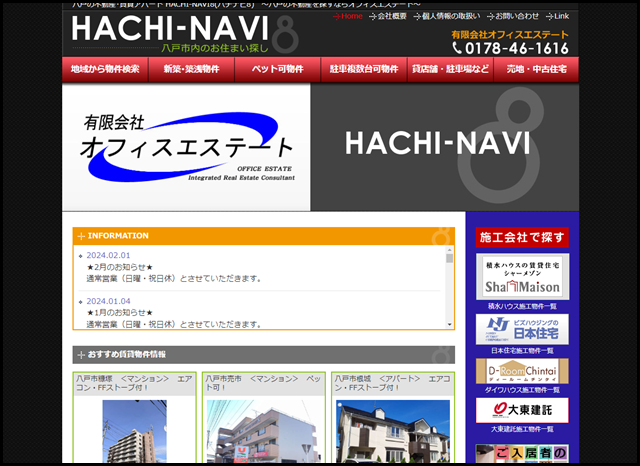Click the オフィスエステート company logo banner
Screen dimensions: 640x466
pyautogui.click(x=186, y=147)
